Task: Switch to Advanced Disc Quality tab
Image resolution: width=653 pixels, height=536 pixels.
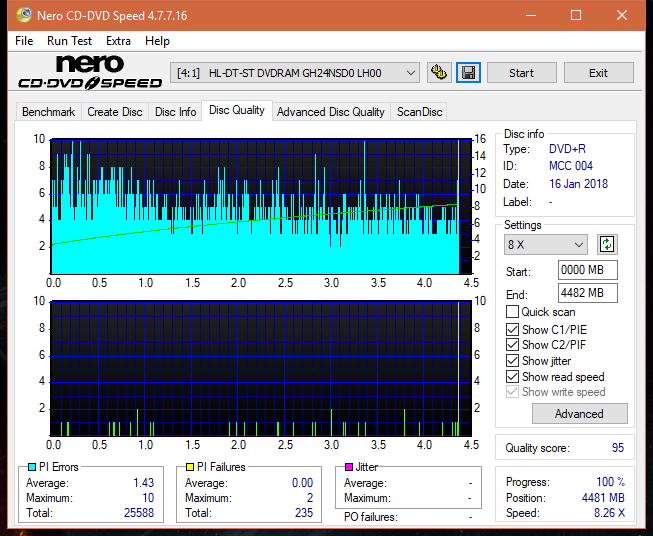Action: point(331,112)
